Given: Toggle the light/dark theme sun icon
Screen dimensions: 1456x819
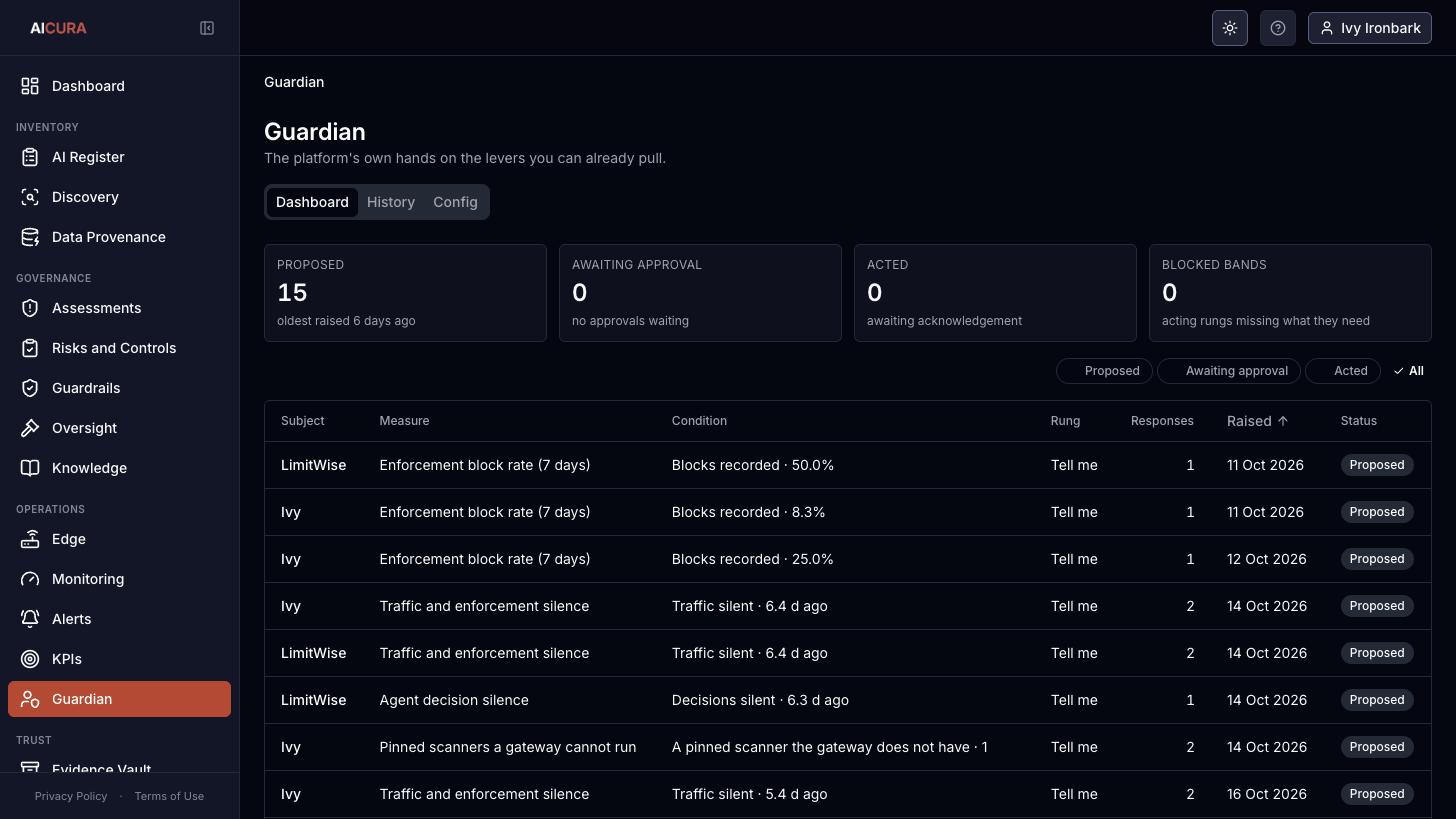Looking at the screenshot, I should [1230, 28].
